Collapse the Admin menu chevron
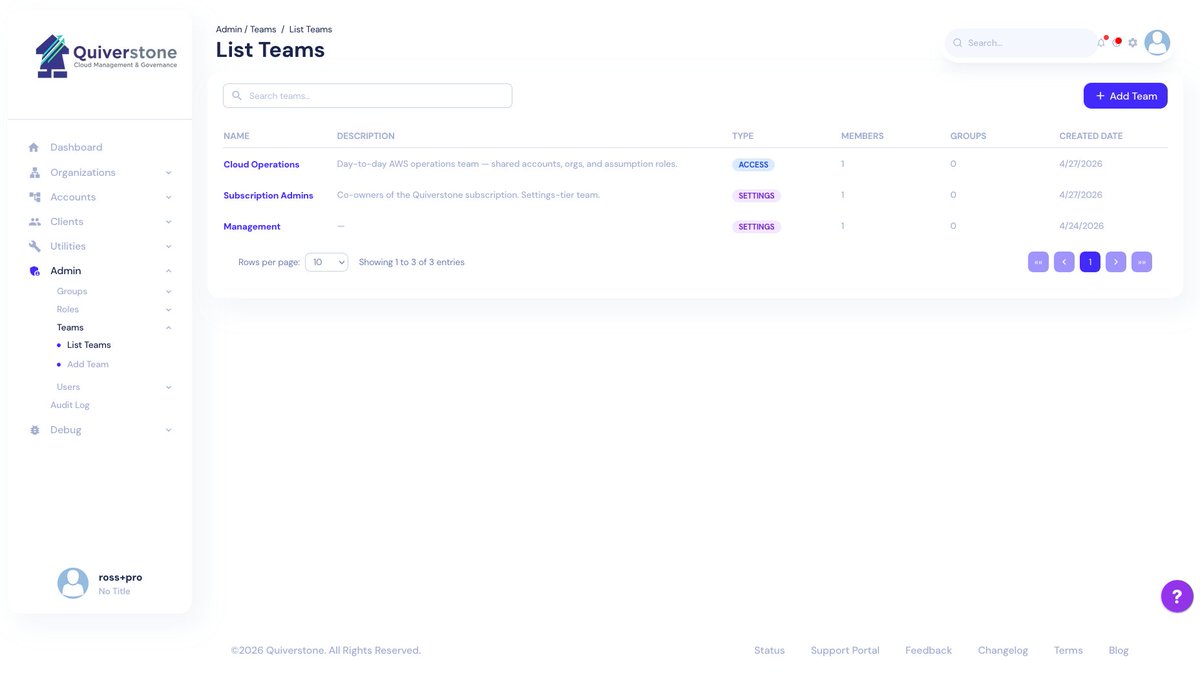 click(x=168, y=271)
